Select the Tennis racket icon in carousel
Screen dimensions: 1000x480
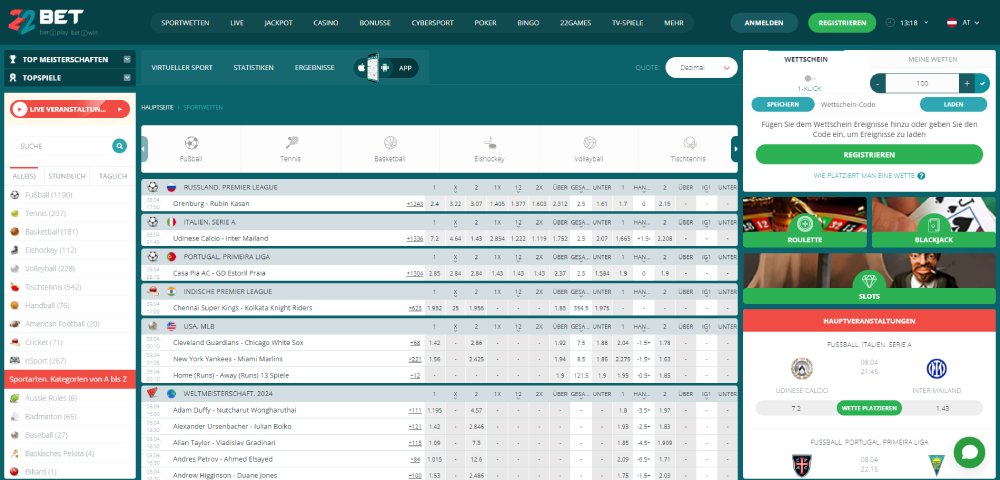290,143
